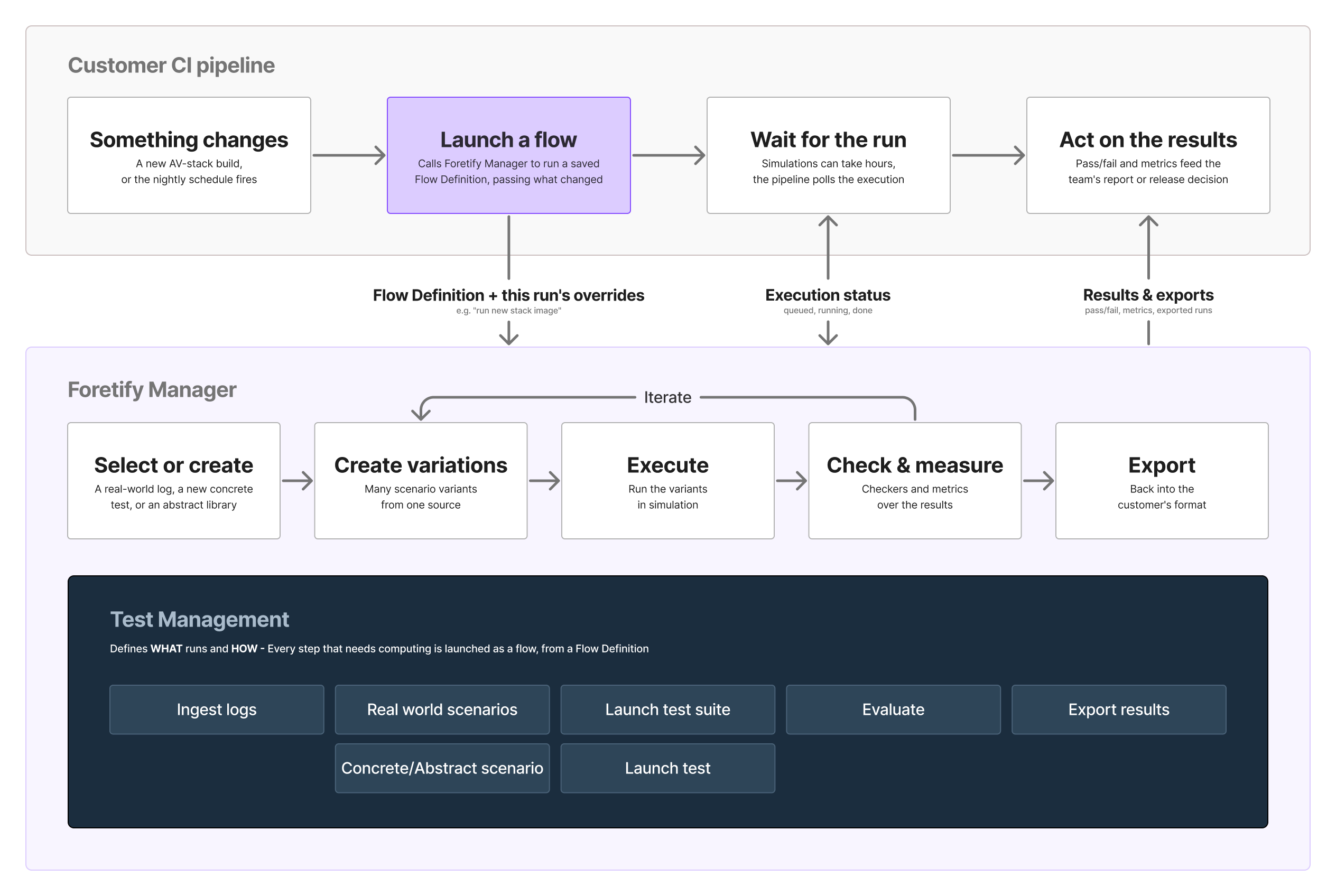Click 'Flow Definition + this run's overrides' label
This screenshot has height=896, width=1336.
pyautogui.click(x=508, y=295)
